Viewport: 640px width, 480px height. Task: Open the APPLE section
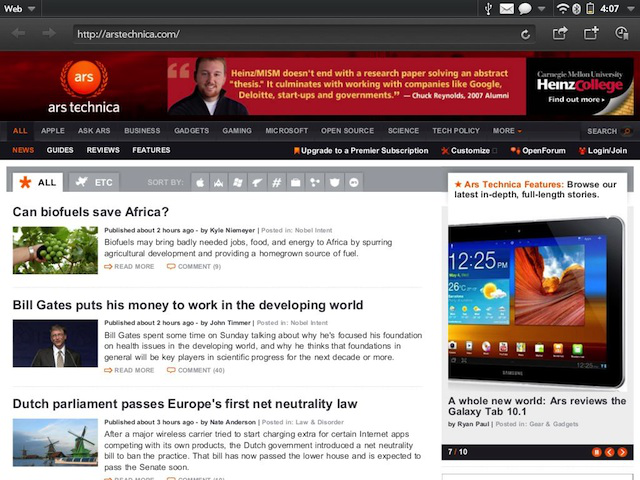coord(53,131)
